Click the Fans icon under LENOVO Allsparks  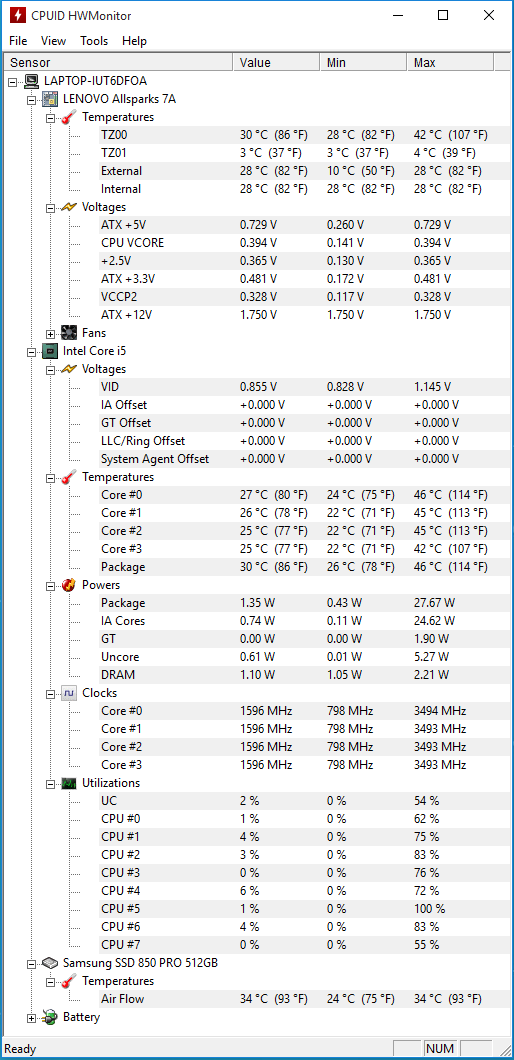coord(68,333)
